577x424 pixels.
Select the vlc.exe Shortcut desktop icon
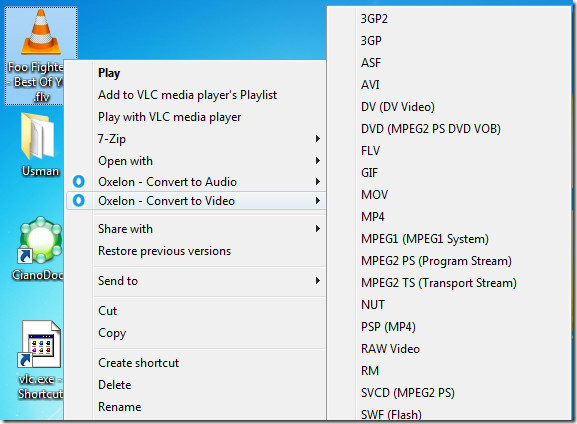point(40,344)
